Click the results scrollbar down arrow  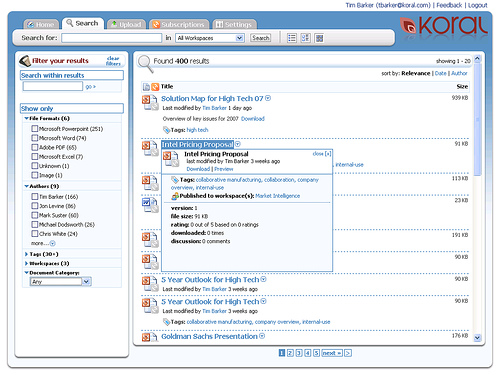(x=477, y=338)
